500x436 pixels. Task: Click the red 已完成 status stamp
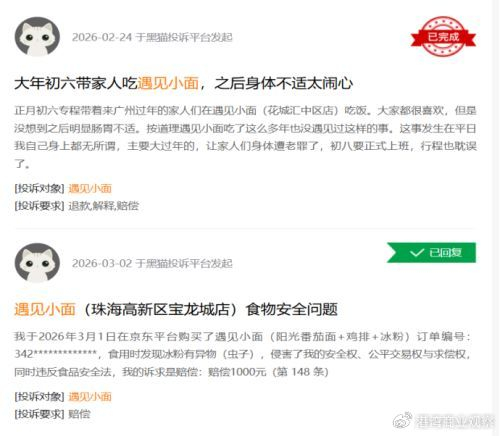(443, 36)
